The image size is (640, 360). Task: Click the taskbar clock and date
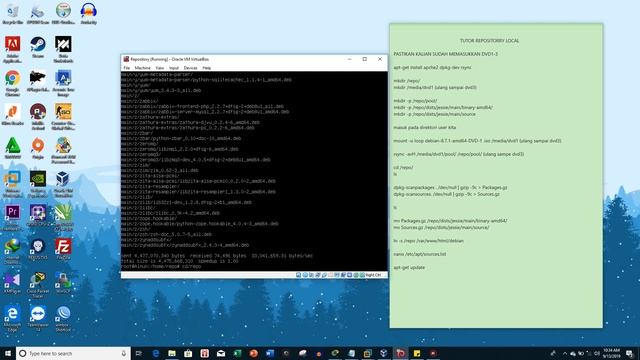coord(611,353)
